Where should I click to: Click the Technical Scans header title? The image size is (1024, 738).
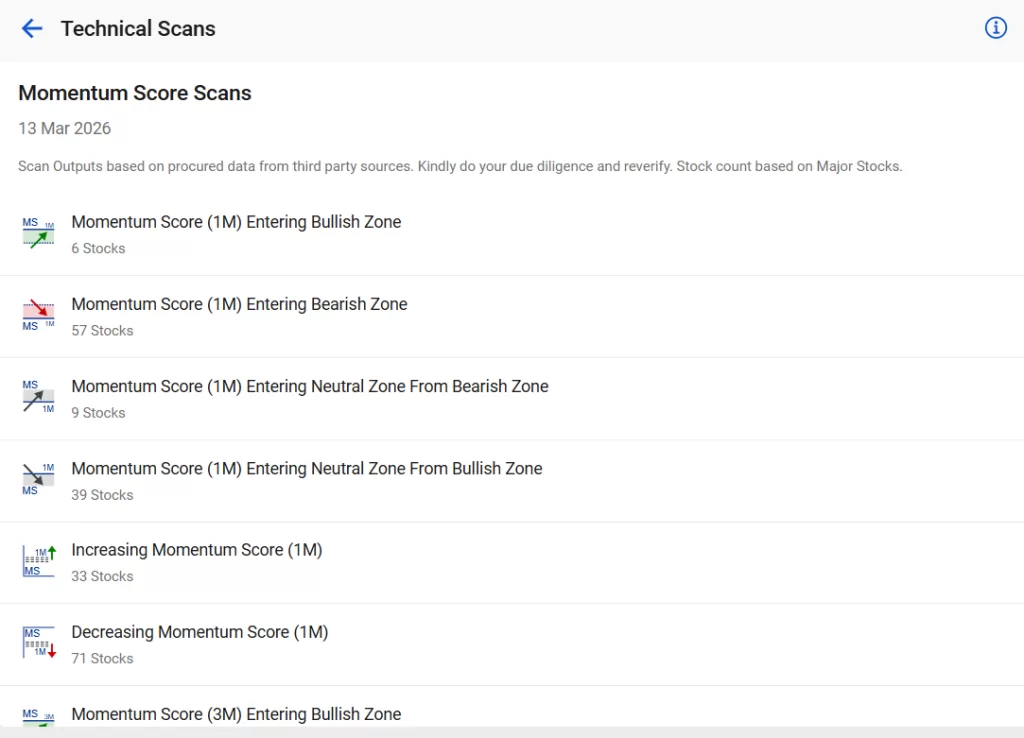[x=138, y=29]
